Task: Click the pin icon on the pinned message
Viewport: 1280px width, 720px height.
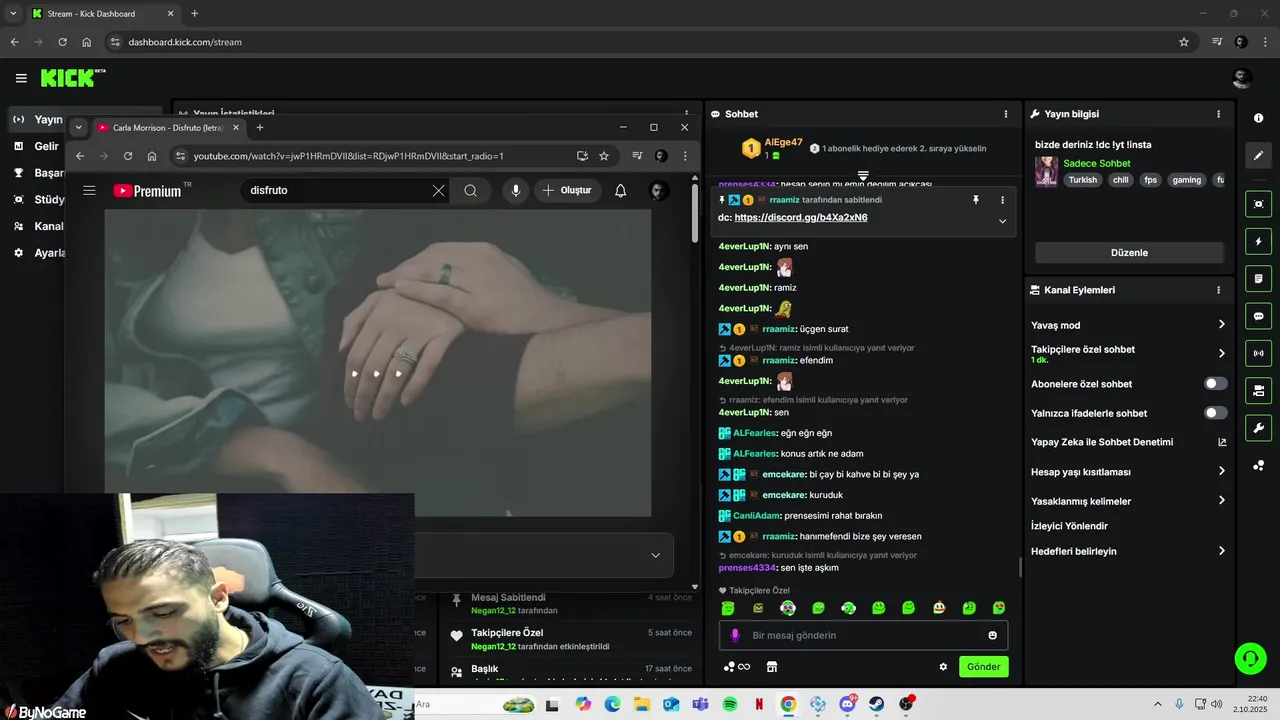Action: pyautogui.click(x=976, y=200)
